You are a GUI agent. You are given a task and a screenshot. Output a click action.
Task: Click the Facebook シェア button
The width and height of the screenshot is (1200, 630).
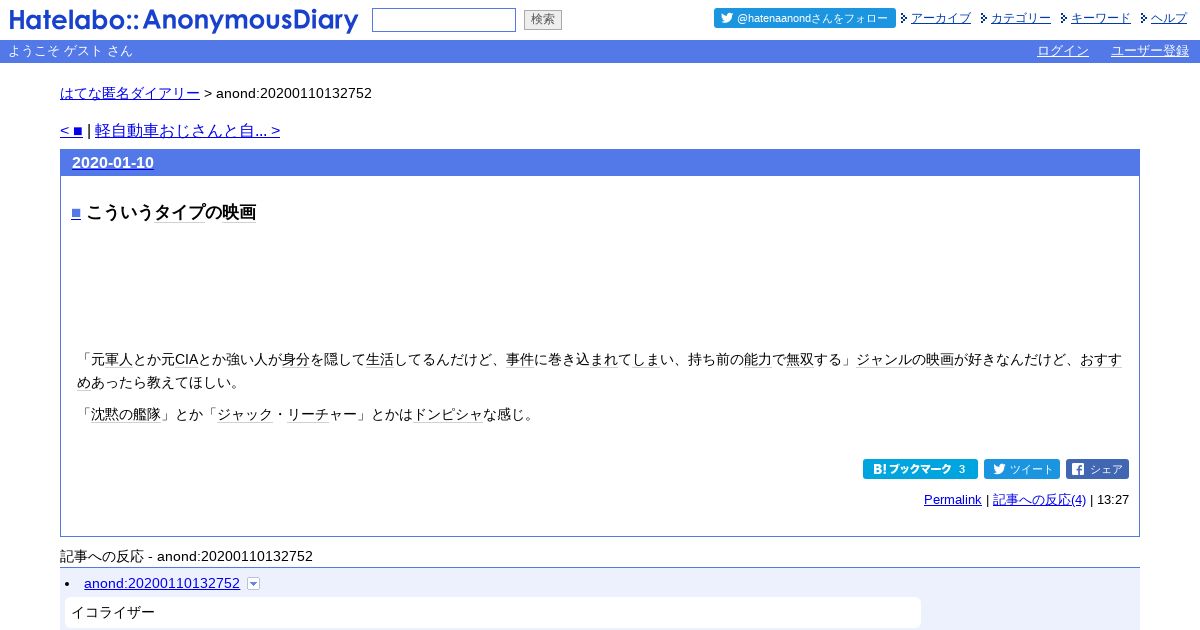click(x=1097, y=469)
